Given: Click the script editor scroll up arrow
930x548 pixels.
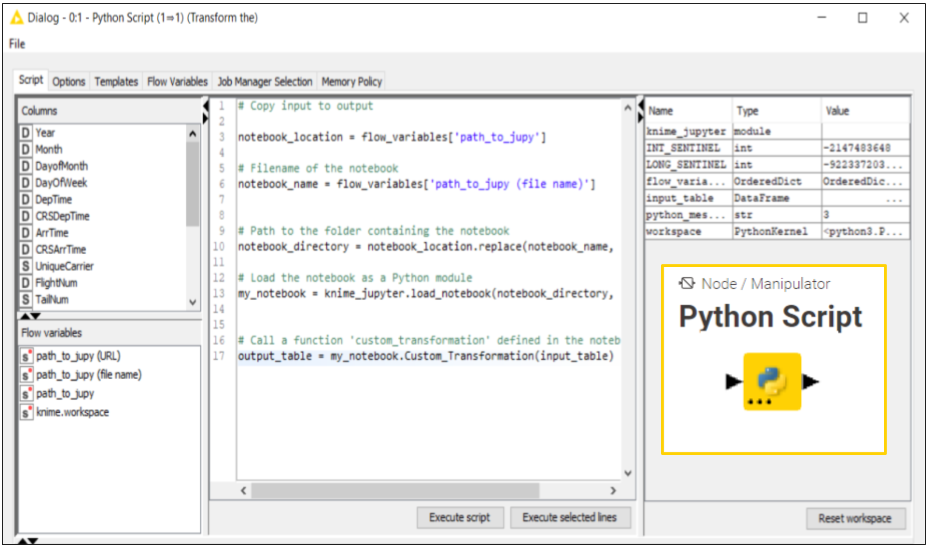Looking at the screenshot, I should [628, 107].
